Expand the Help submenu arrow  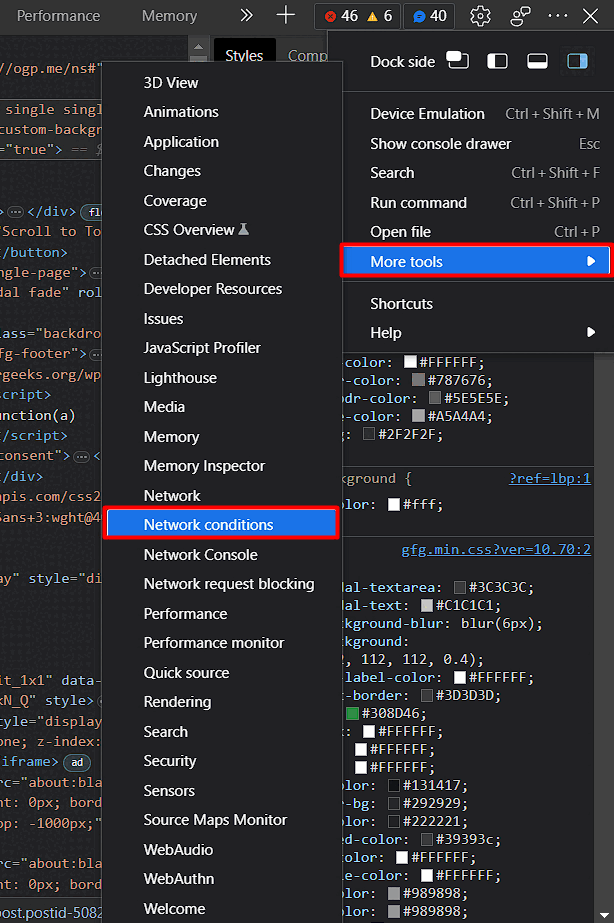(x=591, y=333)
